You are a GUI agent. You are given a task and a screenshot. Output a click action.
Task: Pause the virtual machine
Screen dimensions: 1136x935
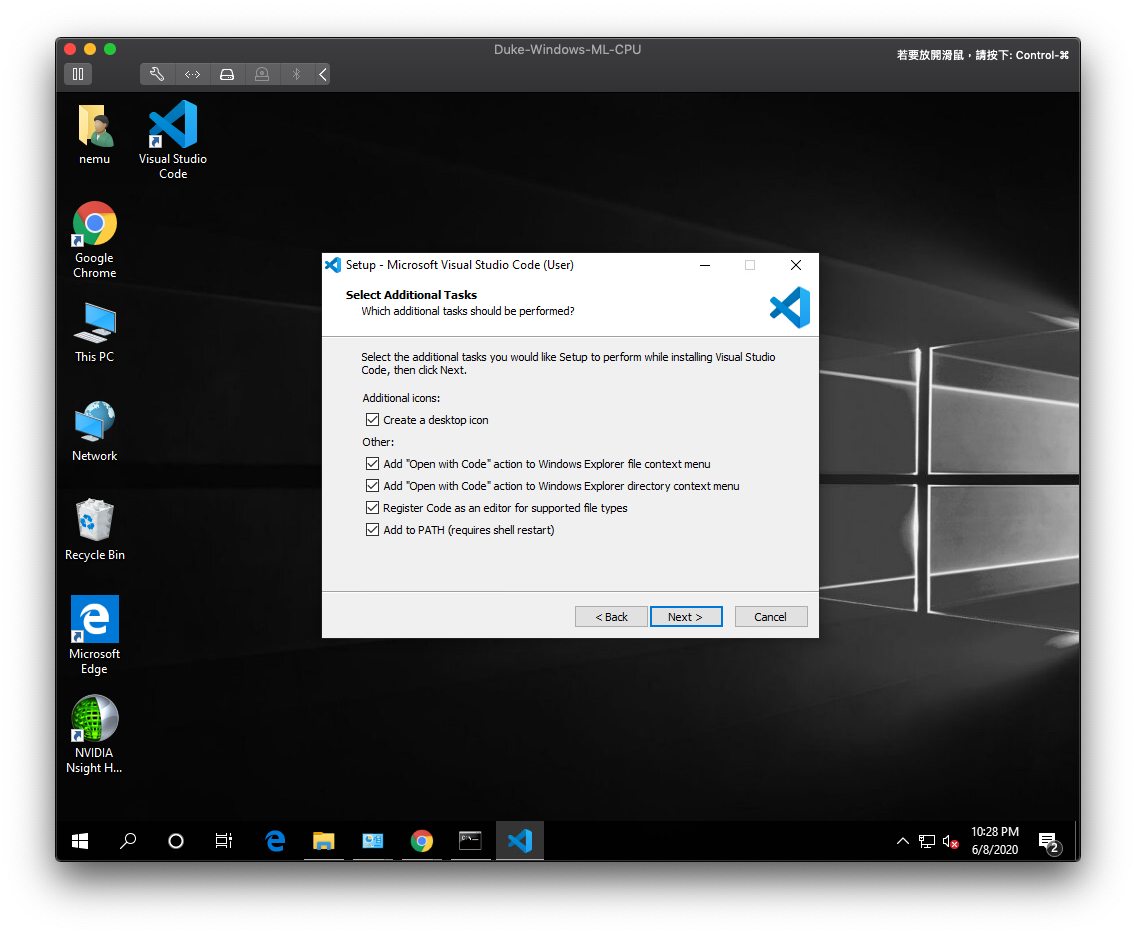78,74
